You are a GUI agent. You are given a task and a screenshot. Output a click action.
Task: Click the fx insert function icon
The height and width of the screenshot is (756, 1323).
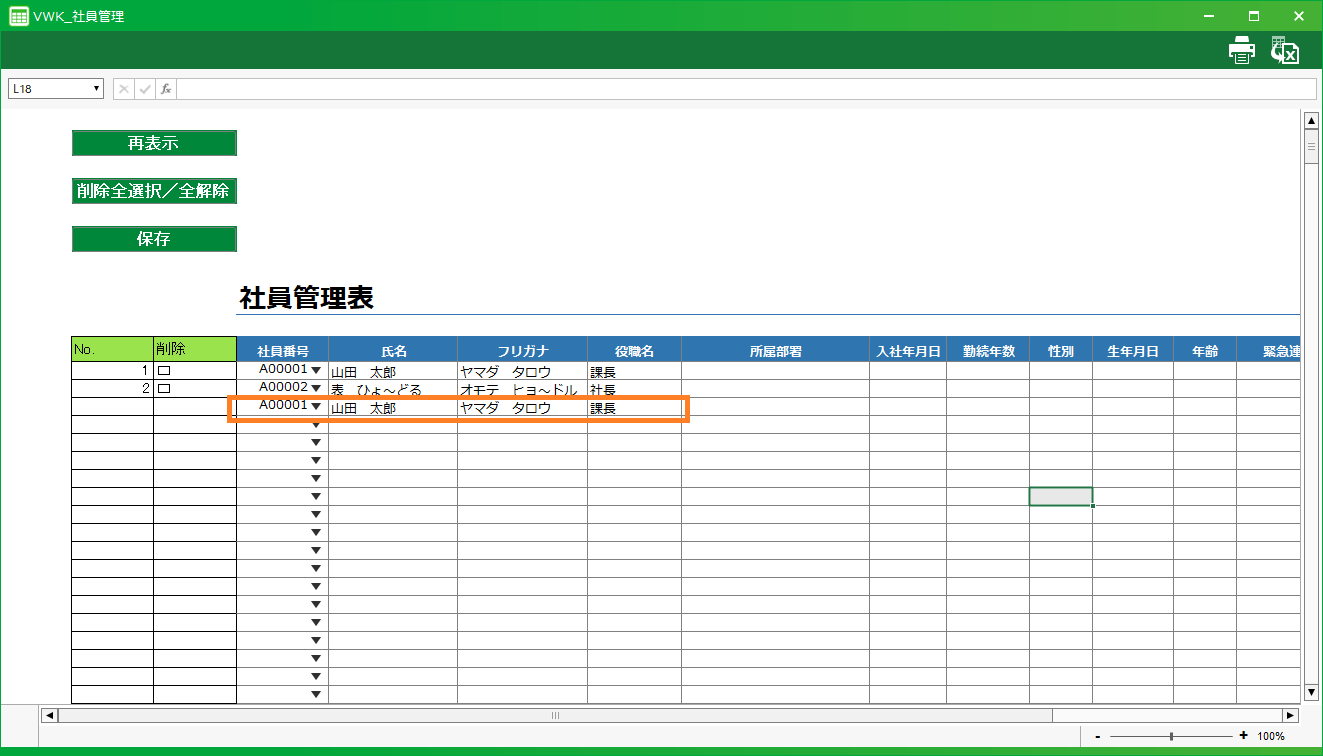pyautogui.click(x=166, y=89)
